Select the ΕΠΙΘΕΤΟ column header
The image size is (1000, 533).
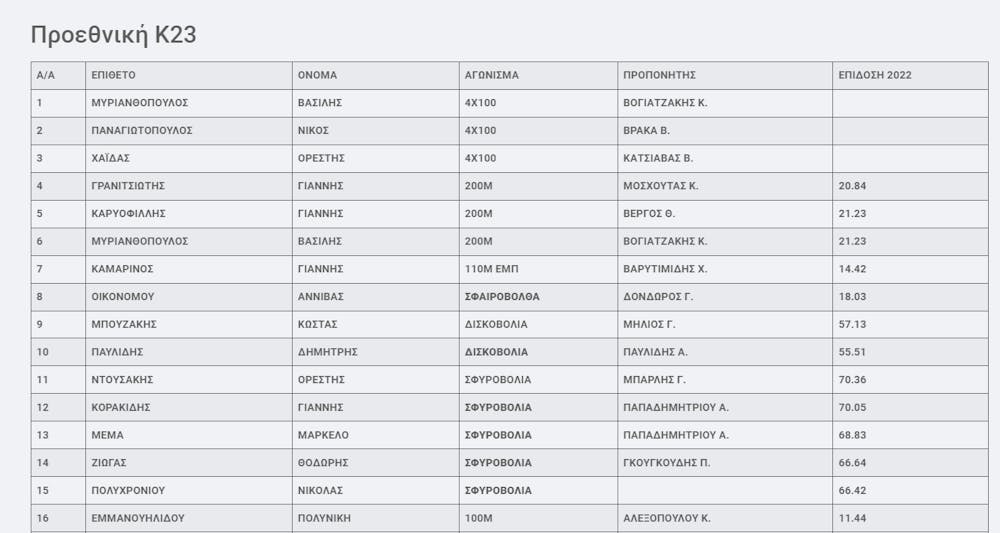click(113, 75)
